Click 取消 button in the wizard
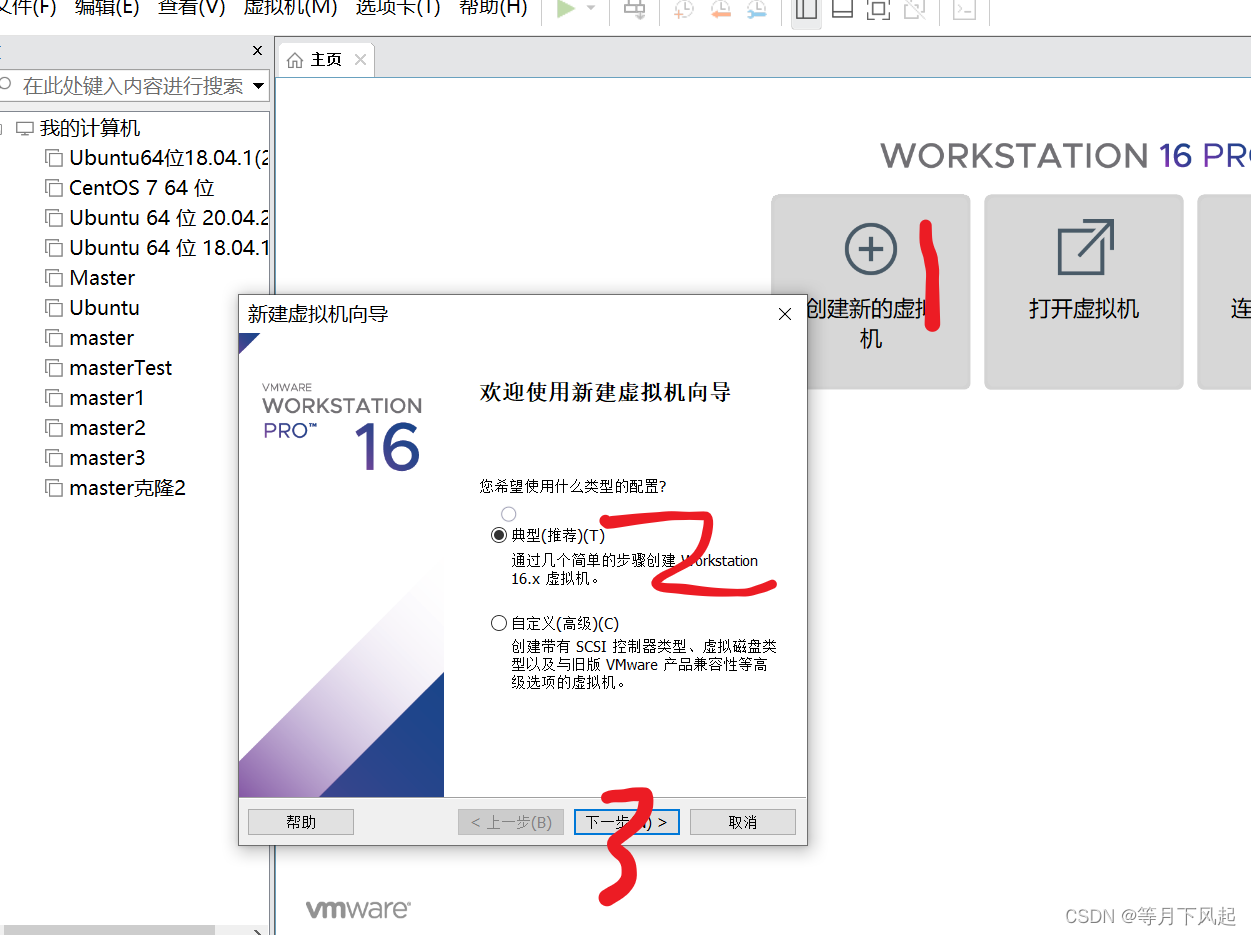 (x=743, y=822)
